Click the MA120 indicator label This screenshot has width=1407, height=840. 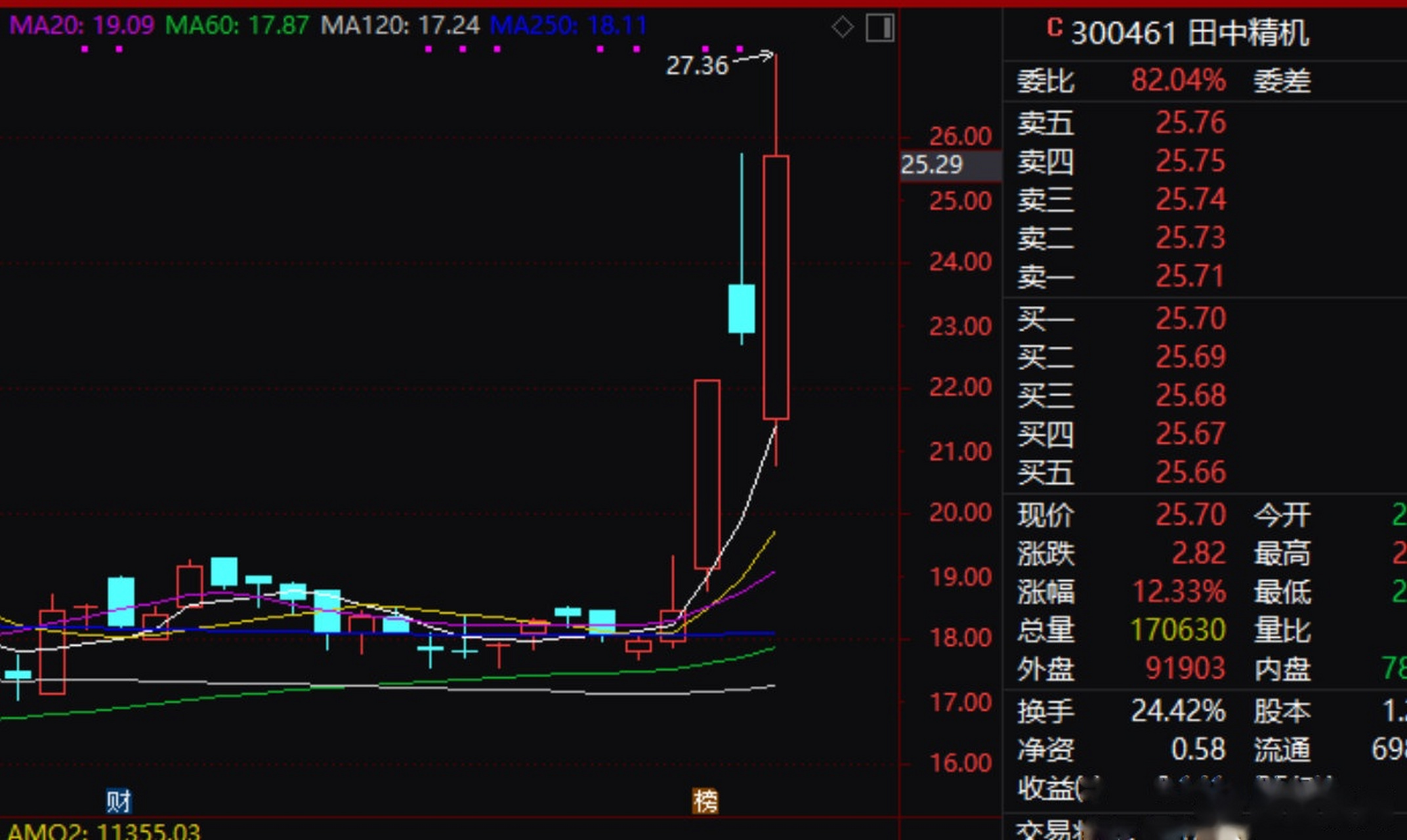pyautogui.click(x=400, y=26)
